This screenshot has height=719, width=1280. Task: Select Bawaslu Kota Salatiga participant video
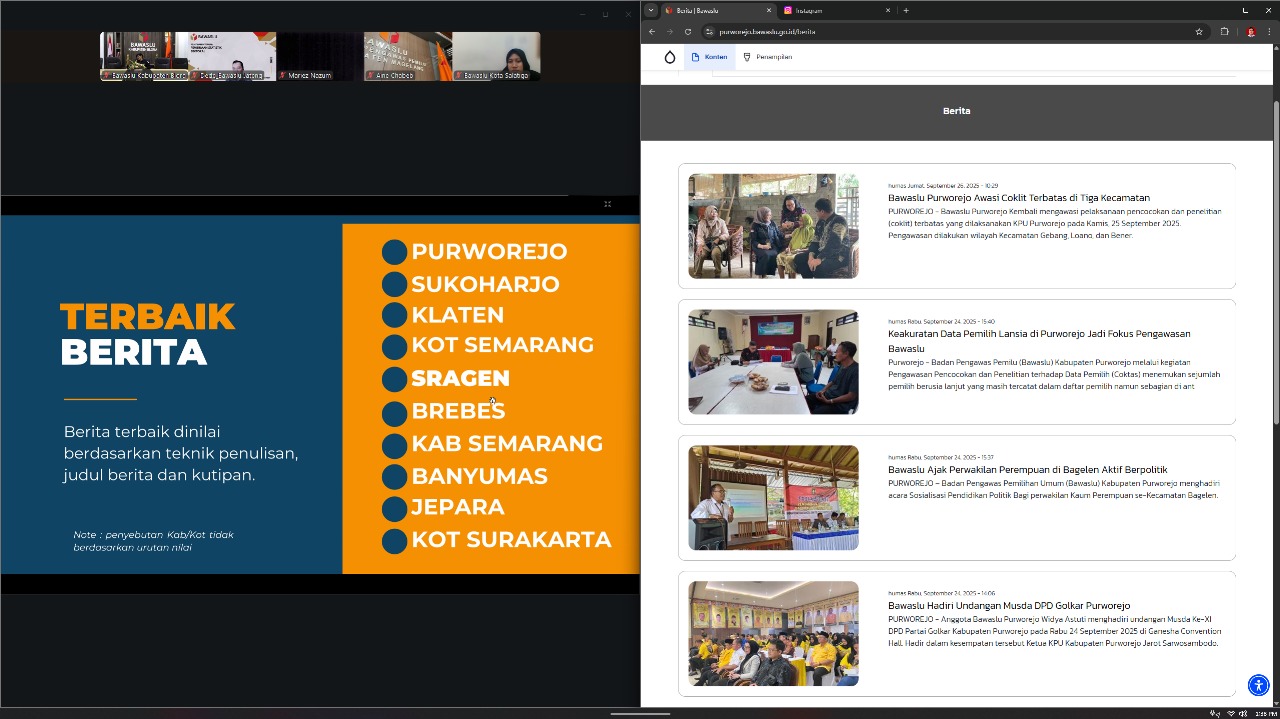[497, 56]
